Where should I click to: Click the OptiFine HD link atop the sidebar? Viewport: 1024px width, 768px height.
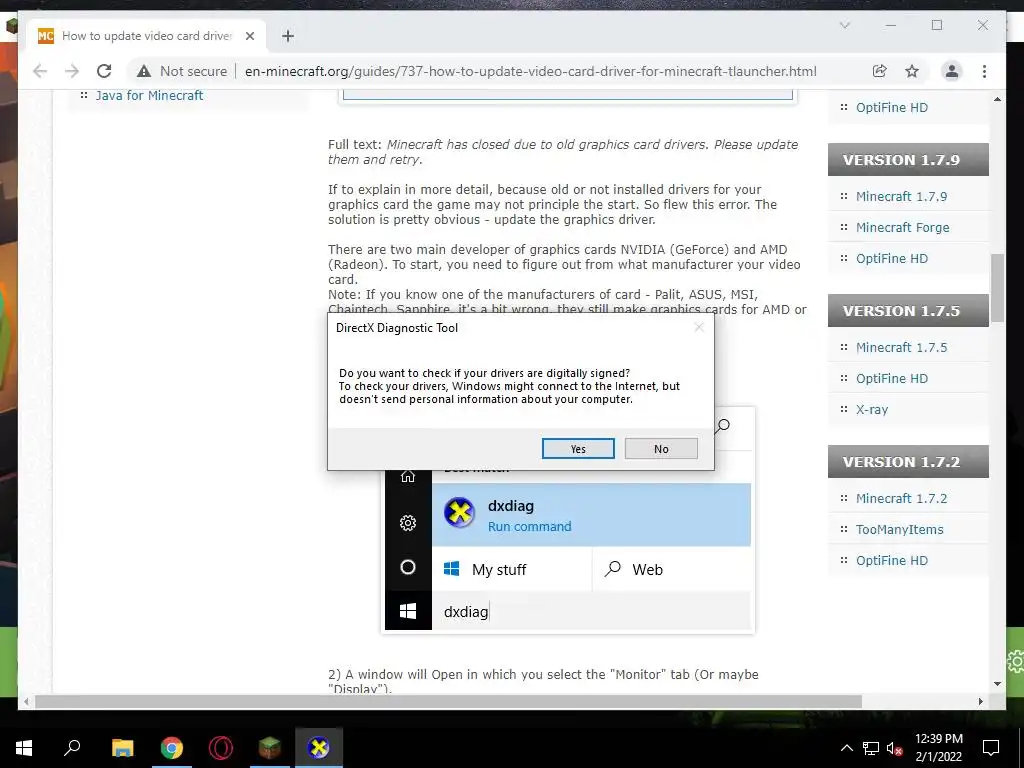click(x=891, y=108)
